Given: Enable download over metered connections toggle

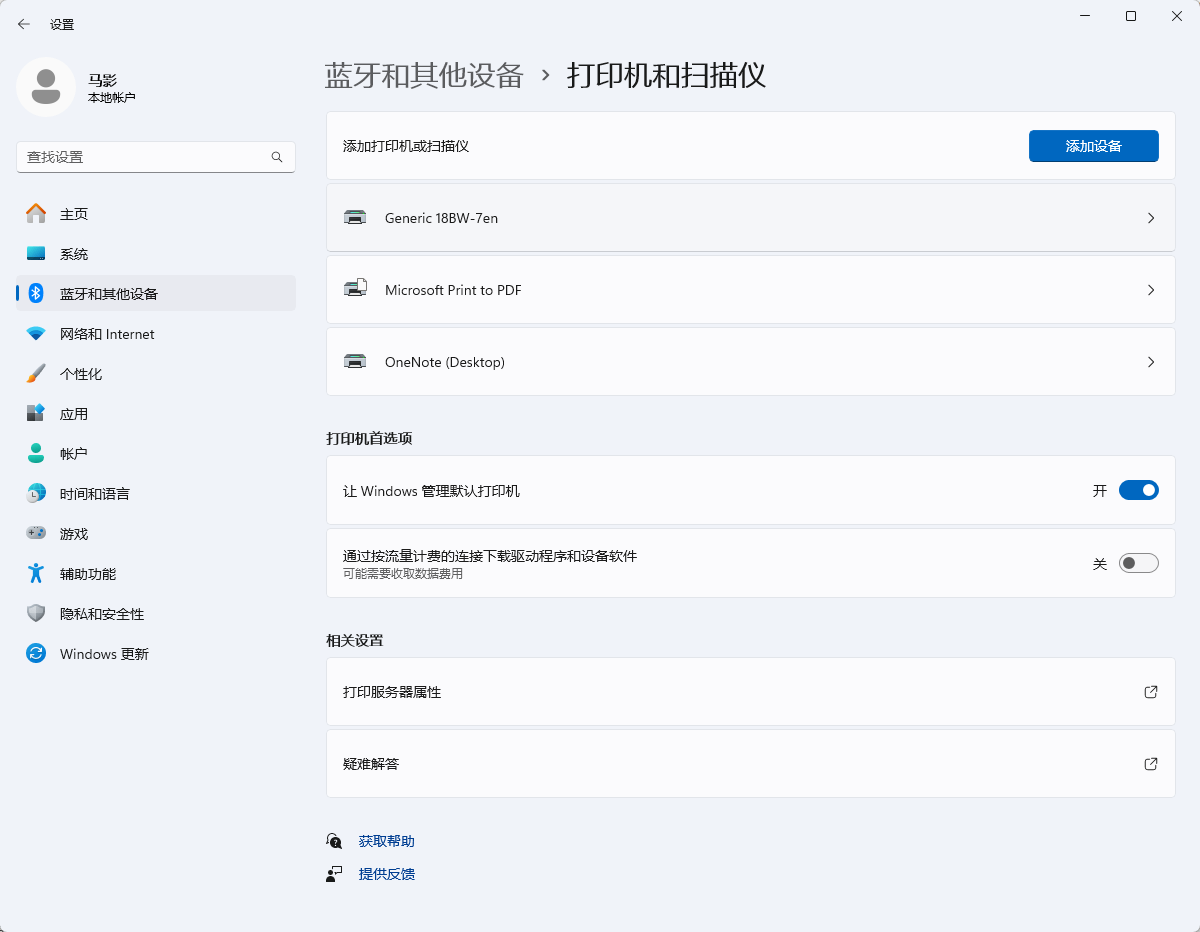Looking at the screenshot, I should pyautogui.click(x=1138, y=563).
